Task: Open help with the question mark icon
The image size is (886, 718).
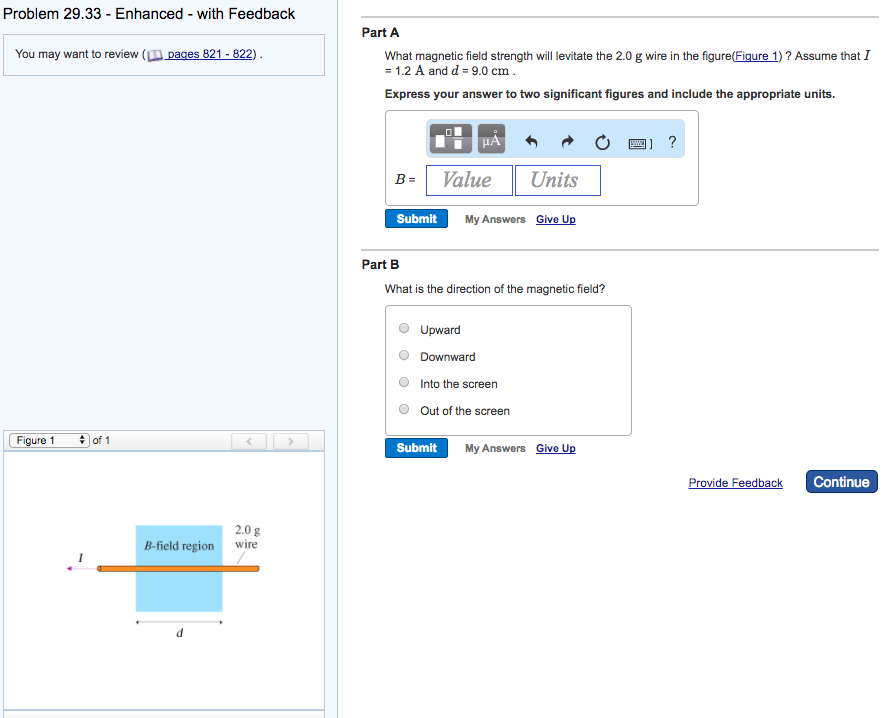Action: (671, 142)
